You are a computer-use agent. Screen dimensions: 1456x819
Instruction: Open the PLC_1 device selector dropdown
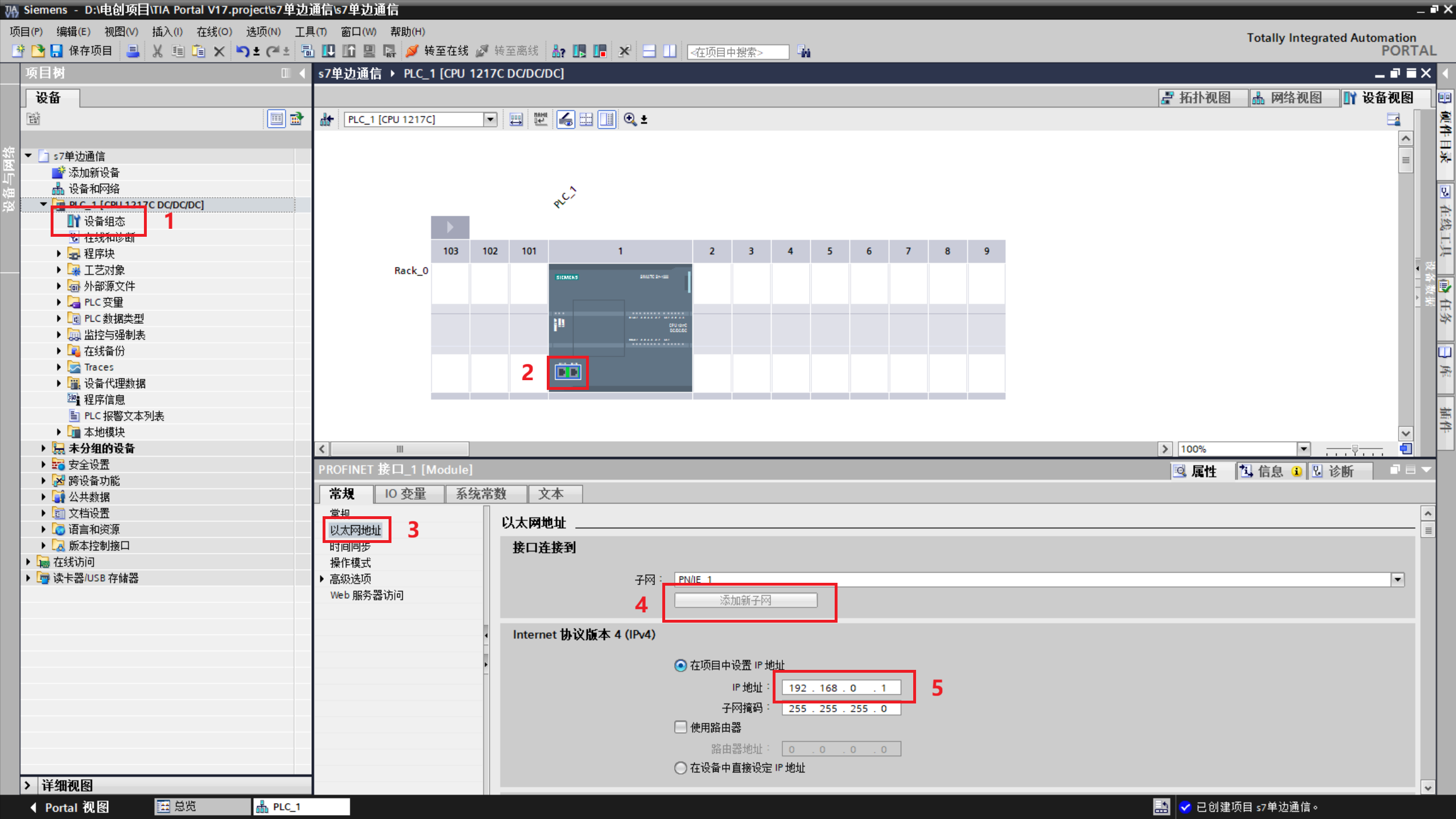tap(490, 120)
